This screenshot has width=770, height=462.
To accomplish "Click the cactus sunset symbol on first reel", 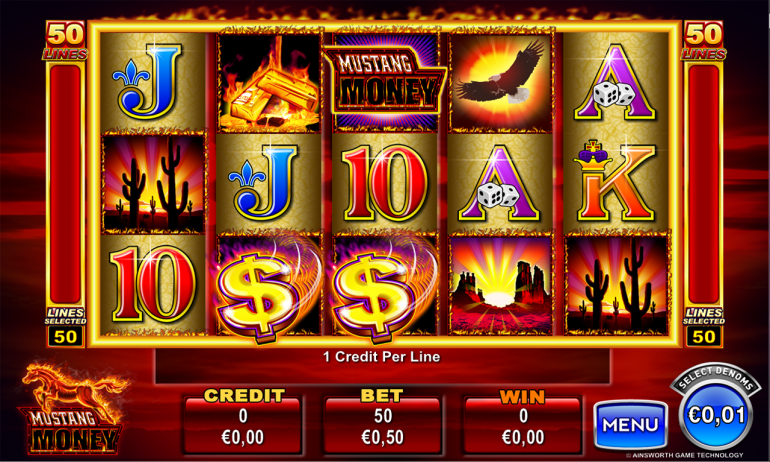I will pos(153,183).
